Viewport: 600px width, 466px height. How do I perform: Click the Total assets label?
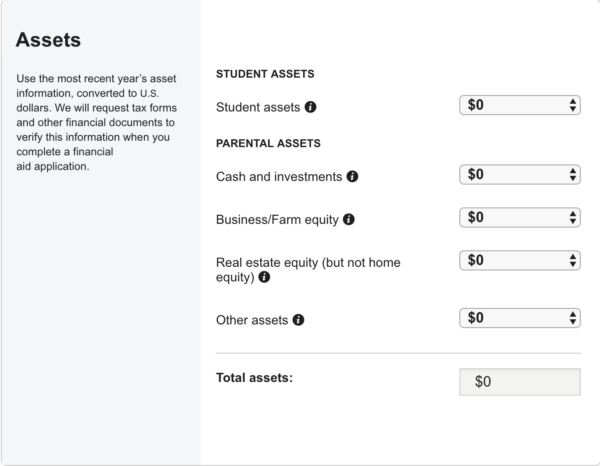click(x=254, y=378)
